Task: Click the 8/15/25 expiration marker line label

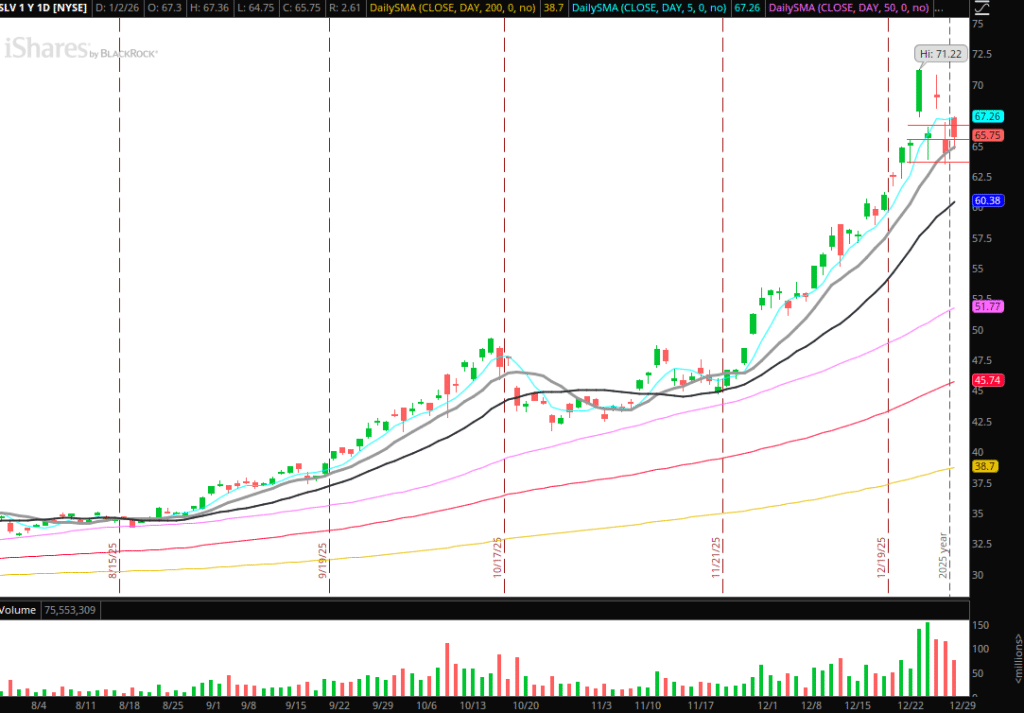Action: point(113,560)
